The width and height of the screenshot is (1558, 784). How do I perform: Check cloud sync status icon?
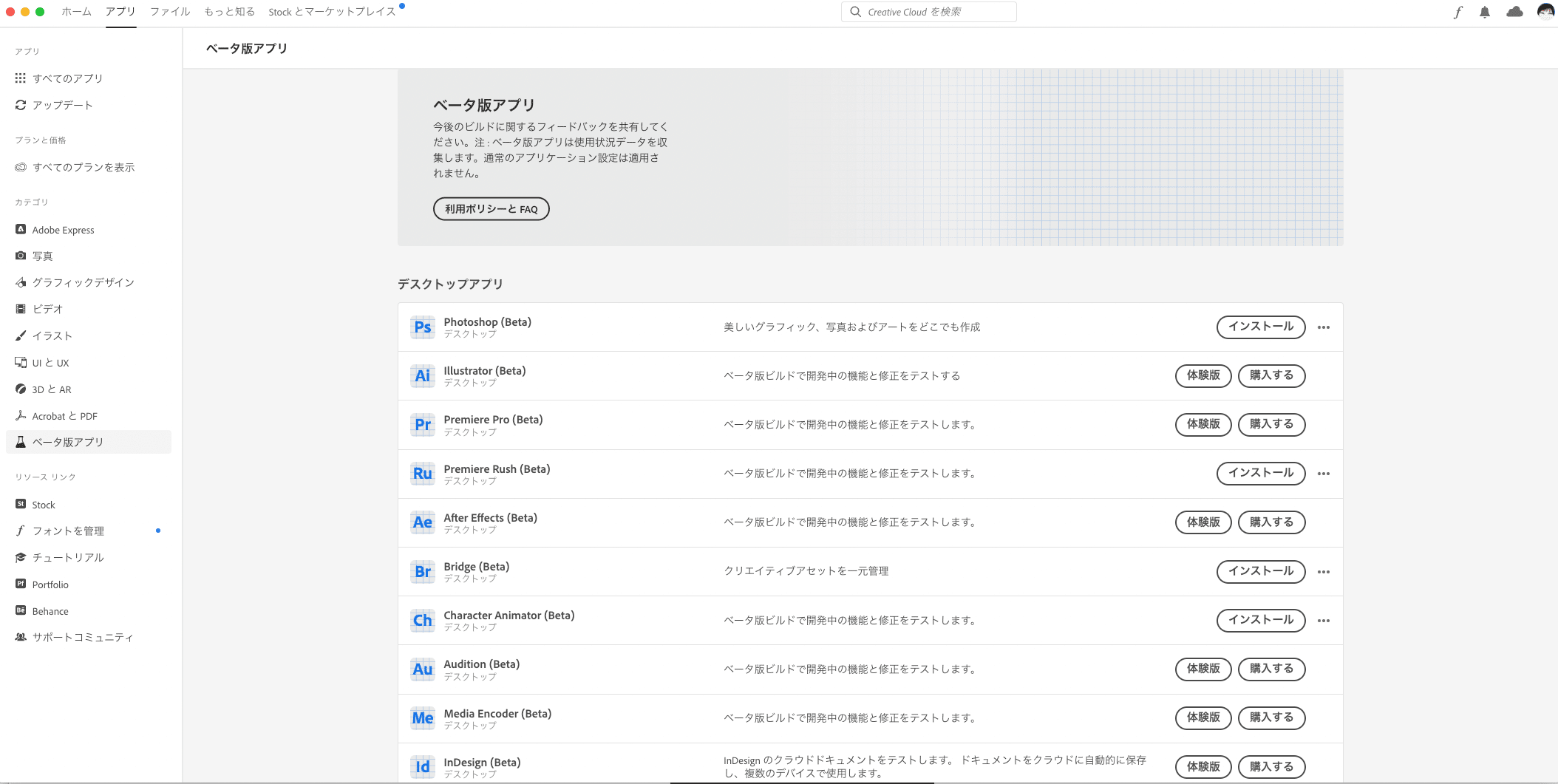[1514, 12]
